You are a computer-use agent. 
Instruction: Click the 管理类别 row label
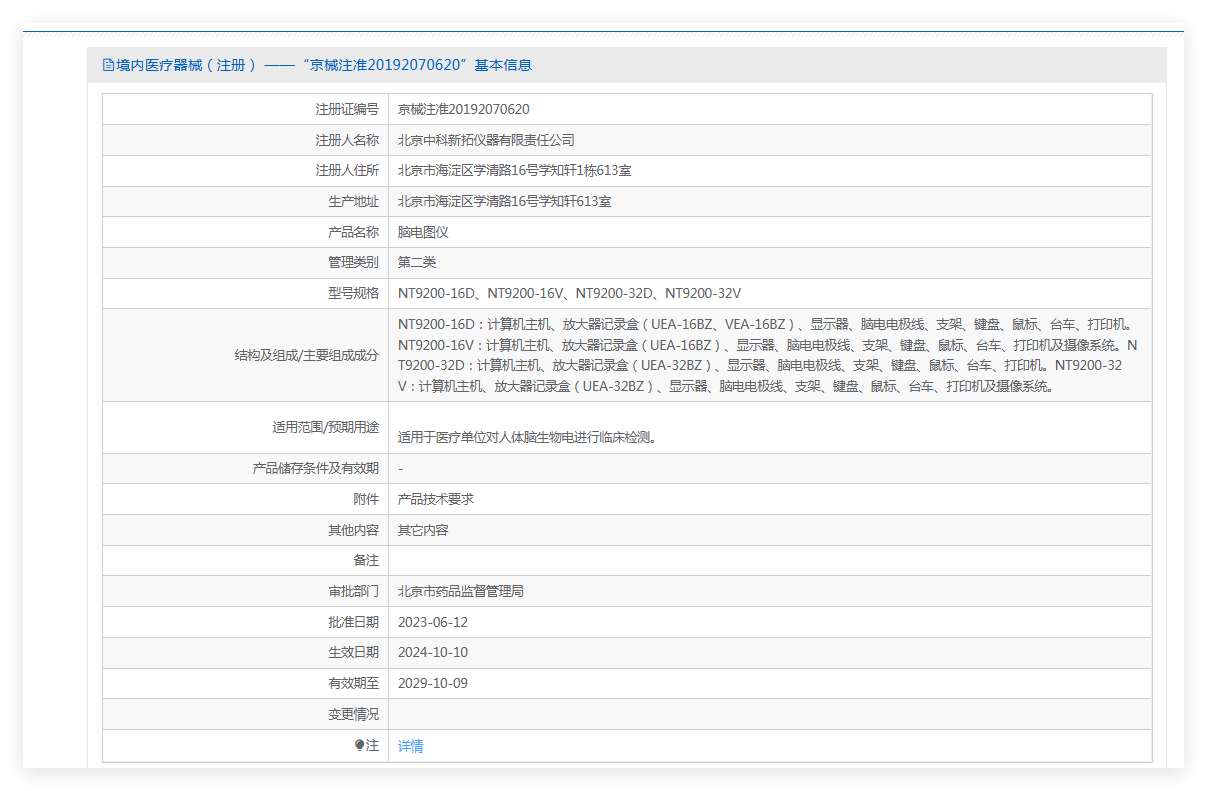[354, 263]
